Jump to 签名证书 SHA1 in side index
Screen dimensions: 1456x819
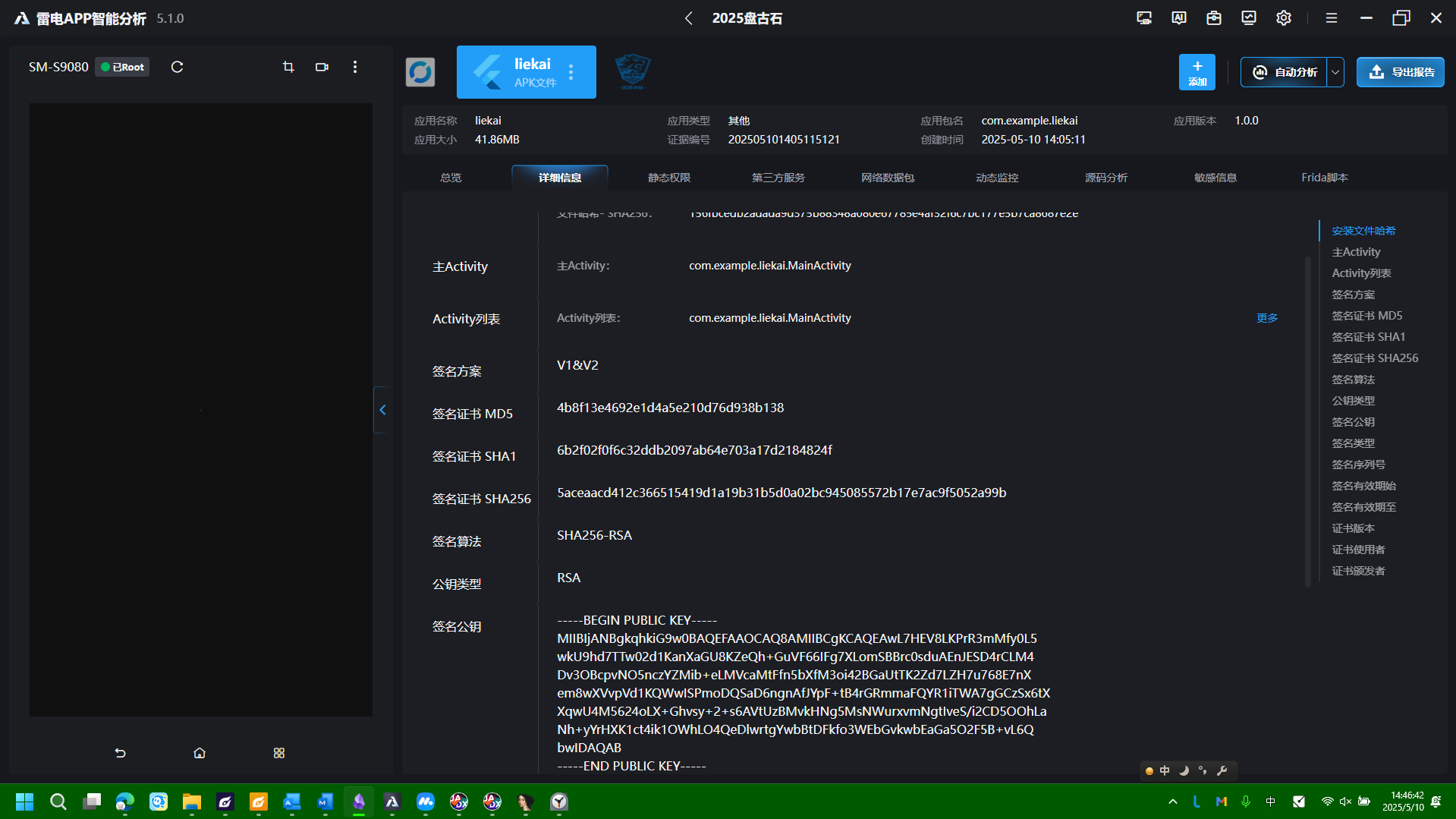pos(1368,337)
